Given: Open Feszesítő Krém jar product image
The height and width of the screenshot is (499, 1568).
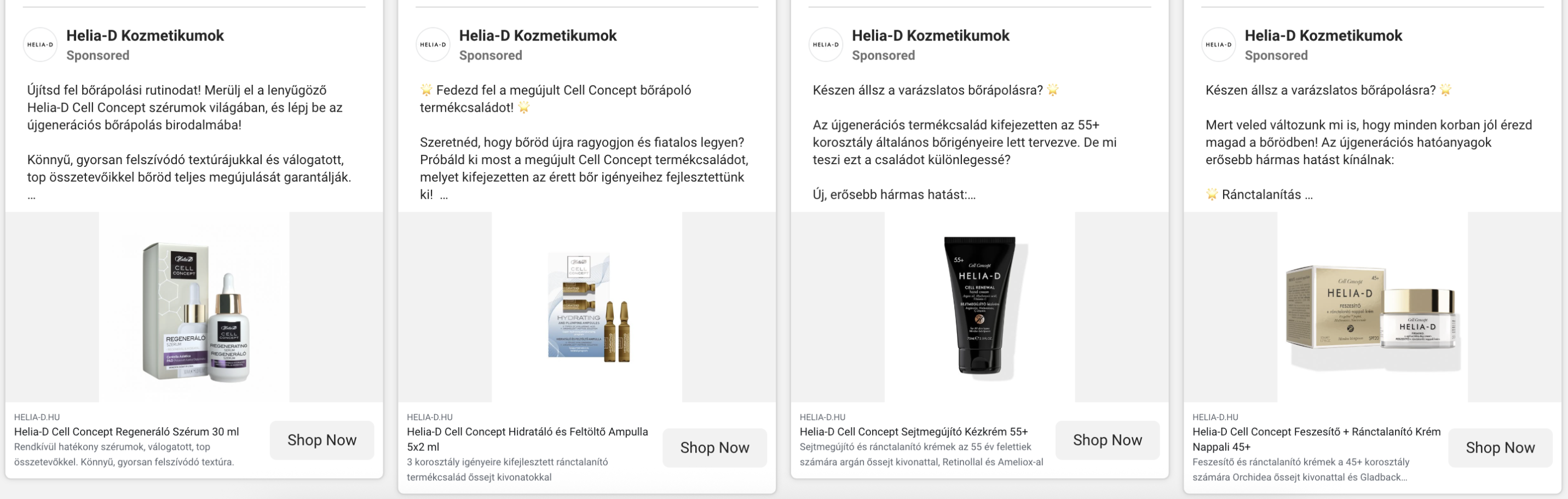Looking at the screenshot, I should pos(1373,307).
